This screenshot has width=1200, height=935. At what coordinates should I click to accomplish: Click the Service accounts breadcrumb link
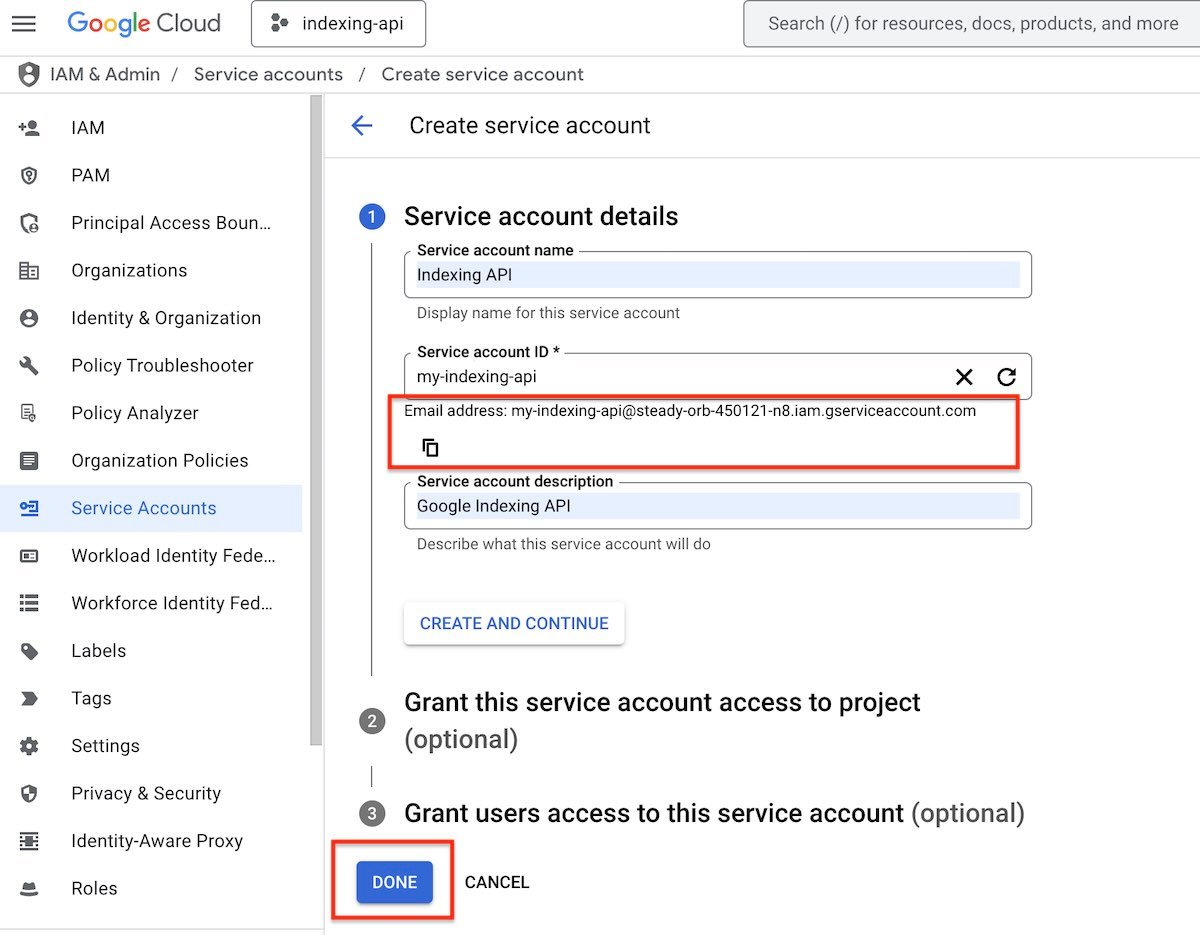268,74
